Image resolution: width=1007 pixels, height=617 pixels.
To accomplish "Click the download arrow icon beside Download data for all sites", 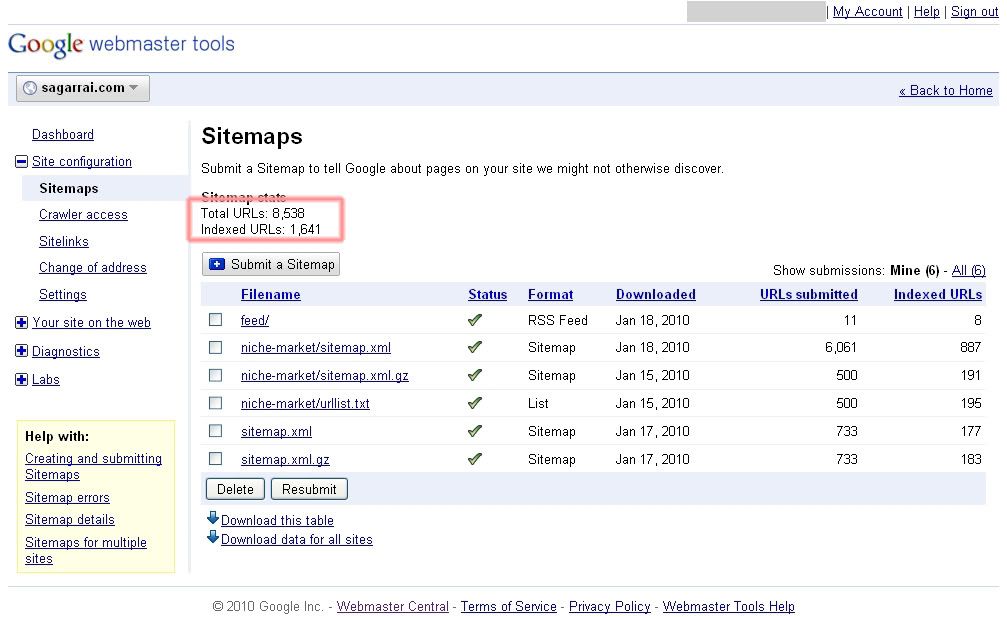I will (213, 537).
